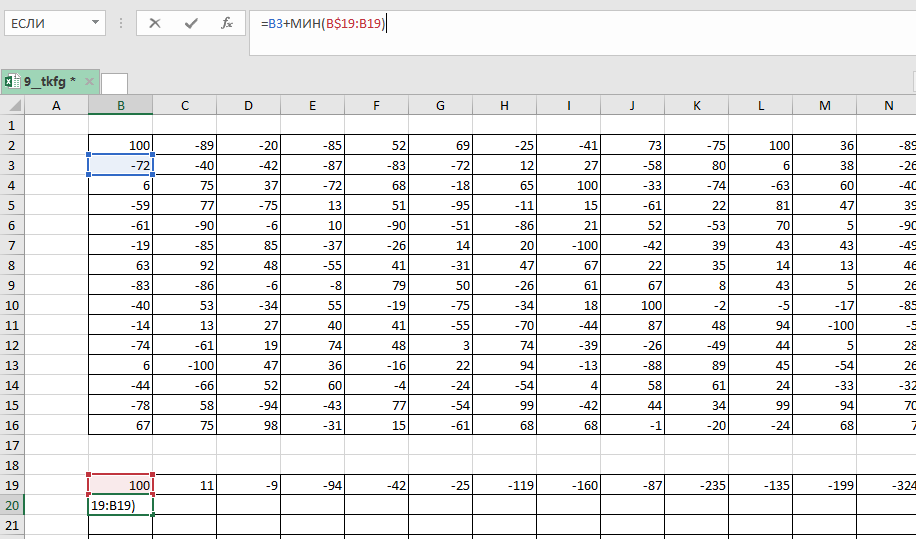Confirm the formula with the checkmark icon
Screen dimensions: 916x539
191,23
